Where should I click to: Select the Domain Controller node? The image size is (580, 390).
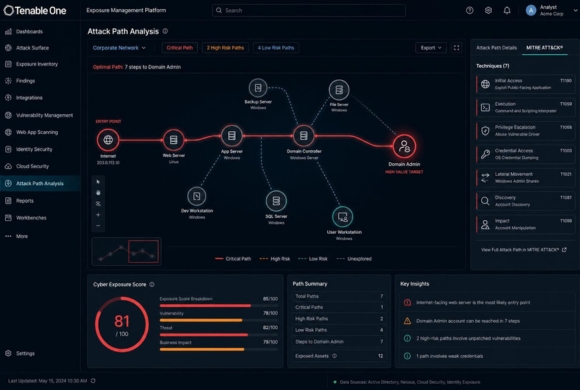(304, 136)
